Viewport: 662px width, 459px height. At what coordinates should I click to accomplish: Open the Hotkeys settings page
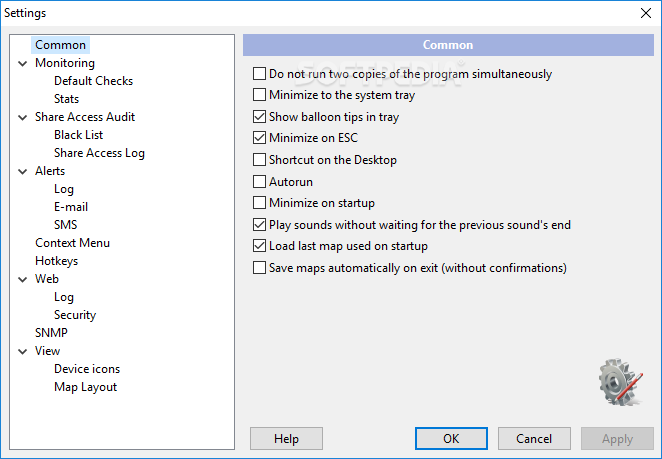(56, 261)
